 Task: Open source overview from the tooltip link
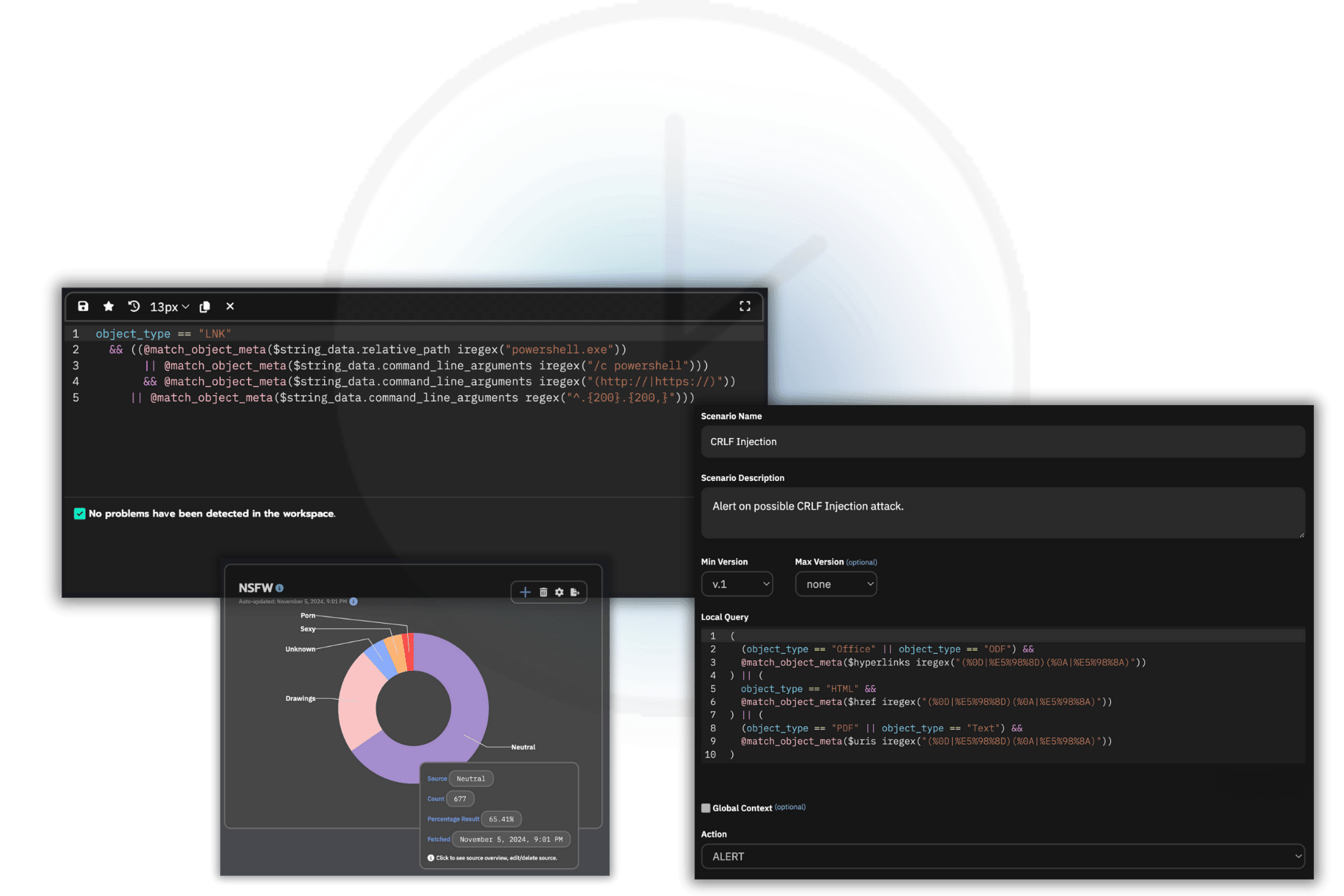coord(495,857)
